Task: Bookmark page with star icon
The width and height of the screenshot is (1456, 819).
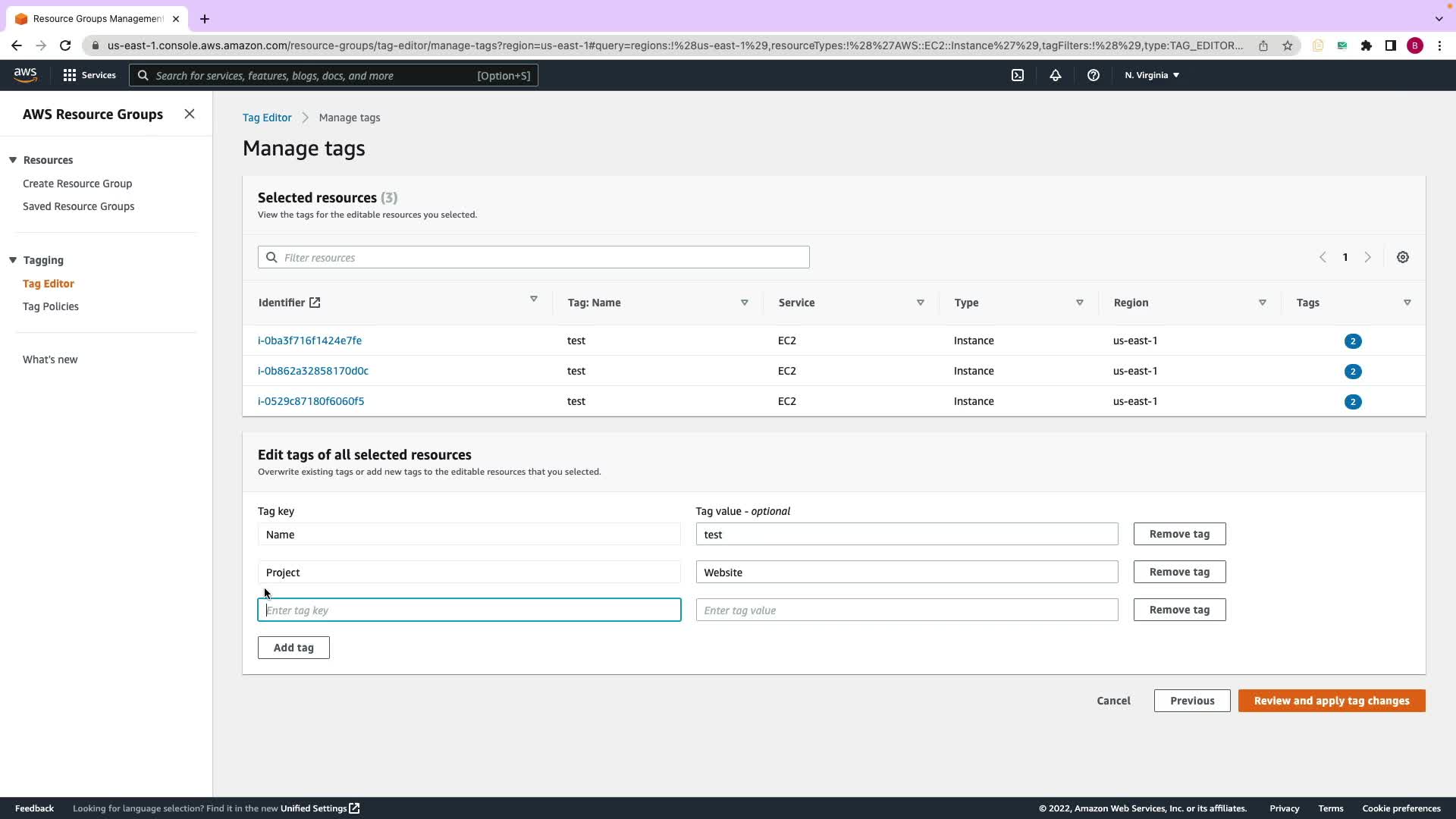Action: [1287, 45]
